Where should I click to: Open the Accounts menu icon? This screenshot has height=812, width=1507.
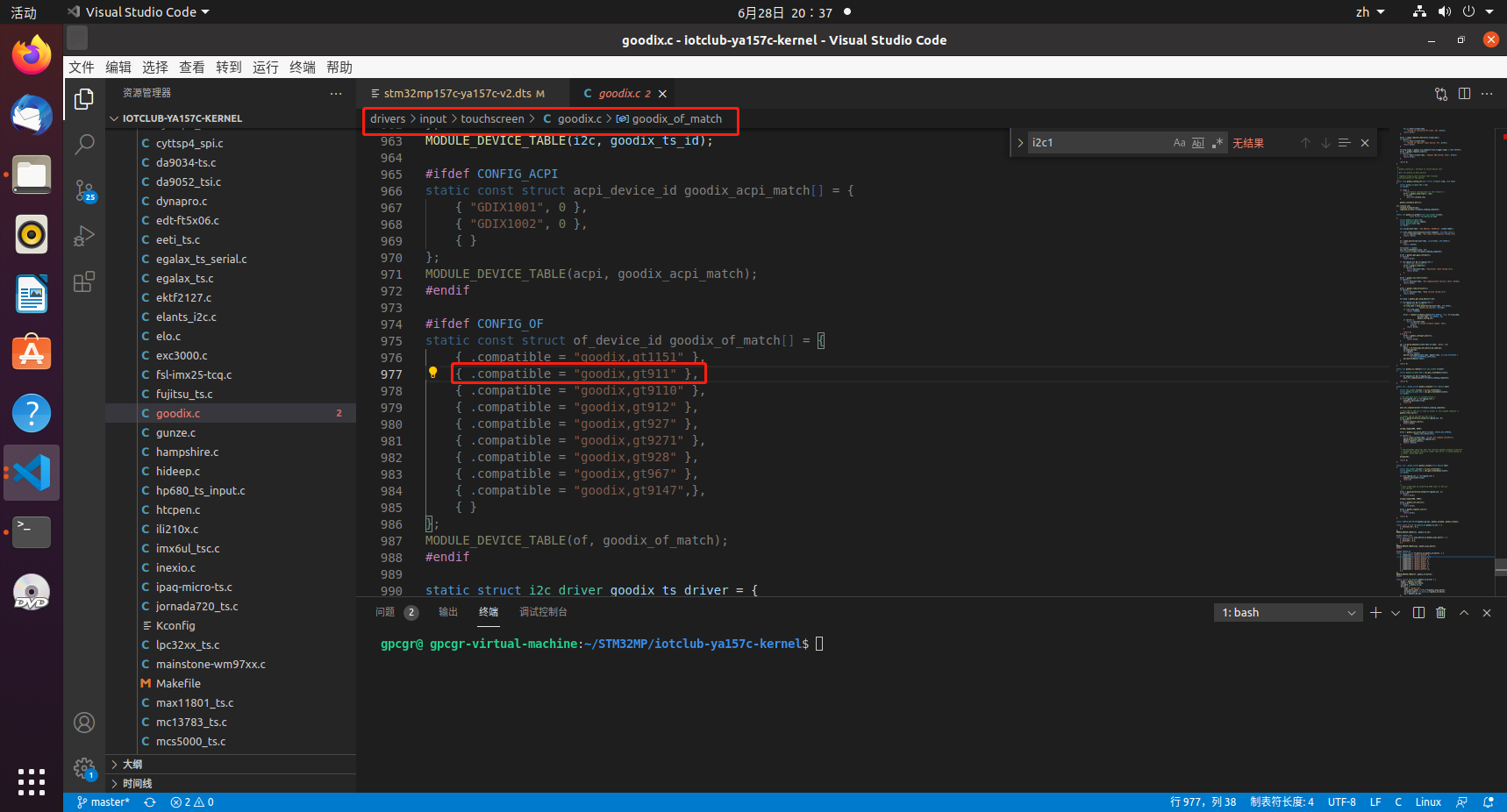84,723
